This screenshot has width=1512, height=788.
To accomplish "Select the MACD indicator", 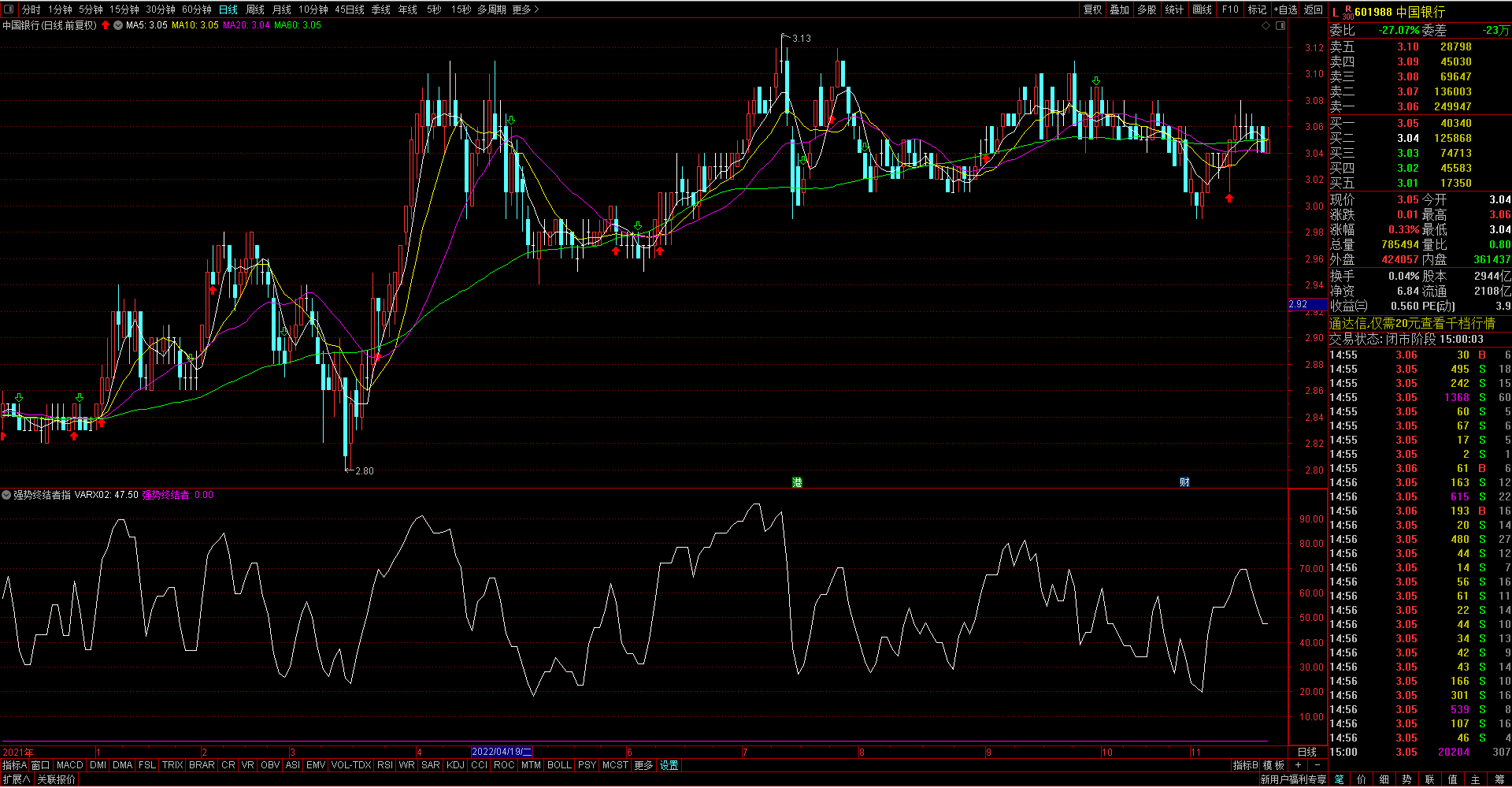I will 70,765.
